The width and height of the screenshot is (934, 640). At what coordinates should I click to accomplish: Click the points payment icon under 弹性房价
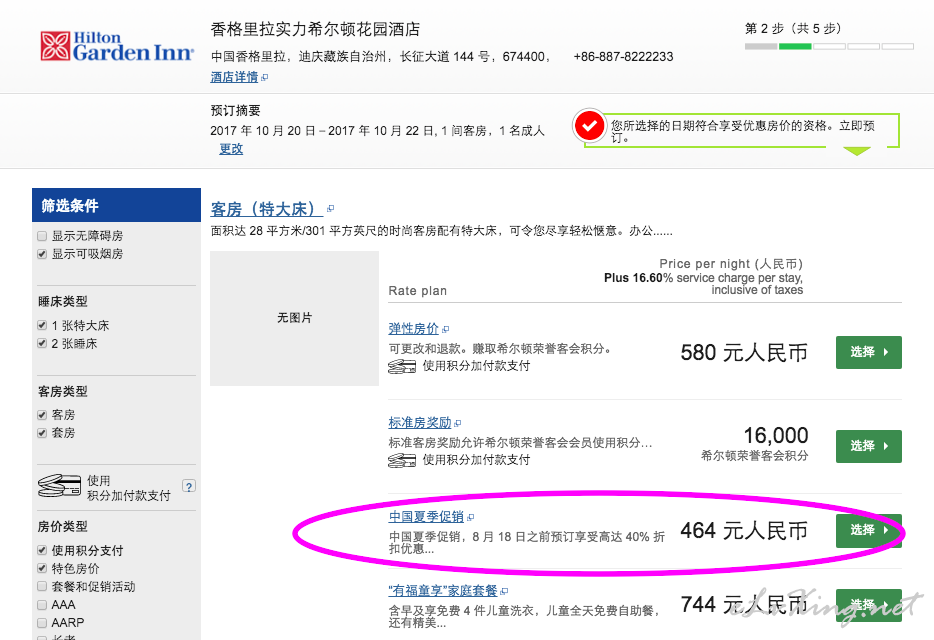pos(402,366)
